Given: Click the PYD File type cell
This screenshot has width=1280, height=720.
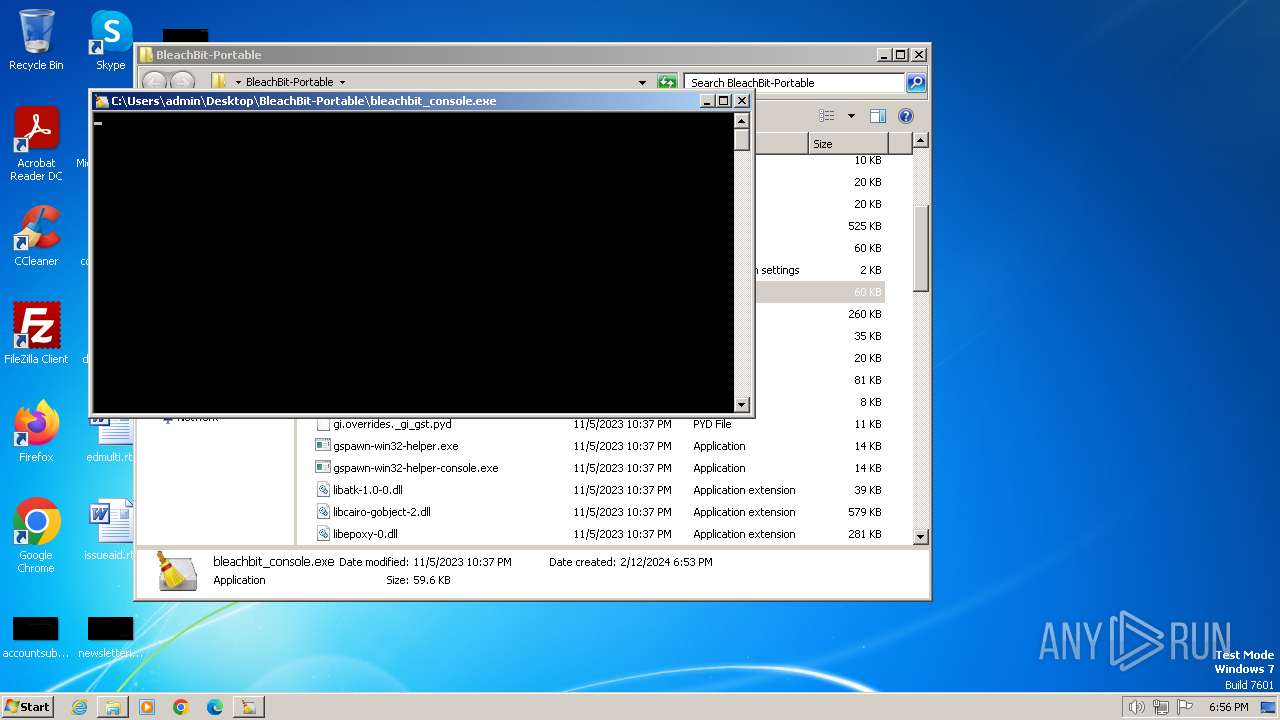Looking at the screenshot, I should click(x=712, y=424).
